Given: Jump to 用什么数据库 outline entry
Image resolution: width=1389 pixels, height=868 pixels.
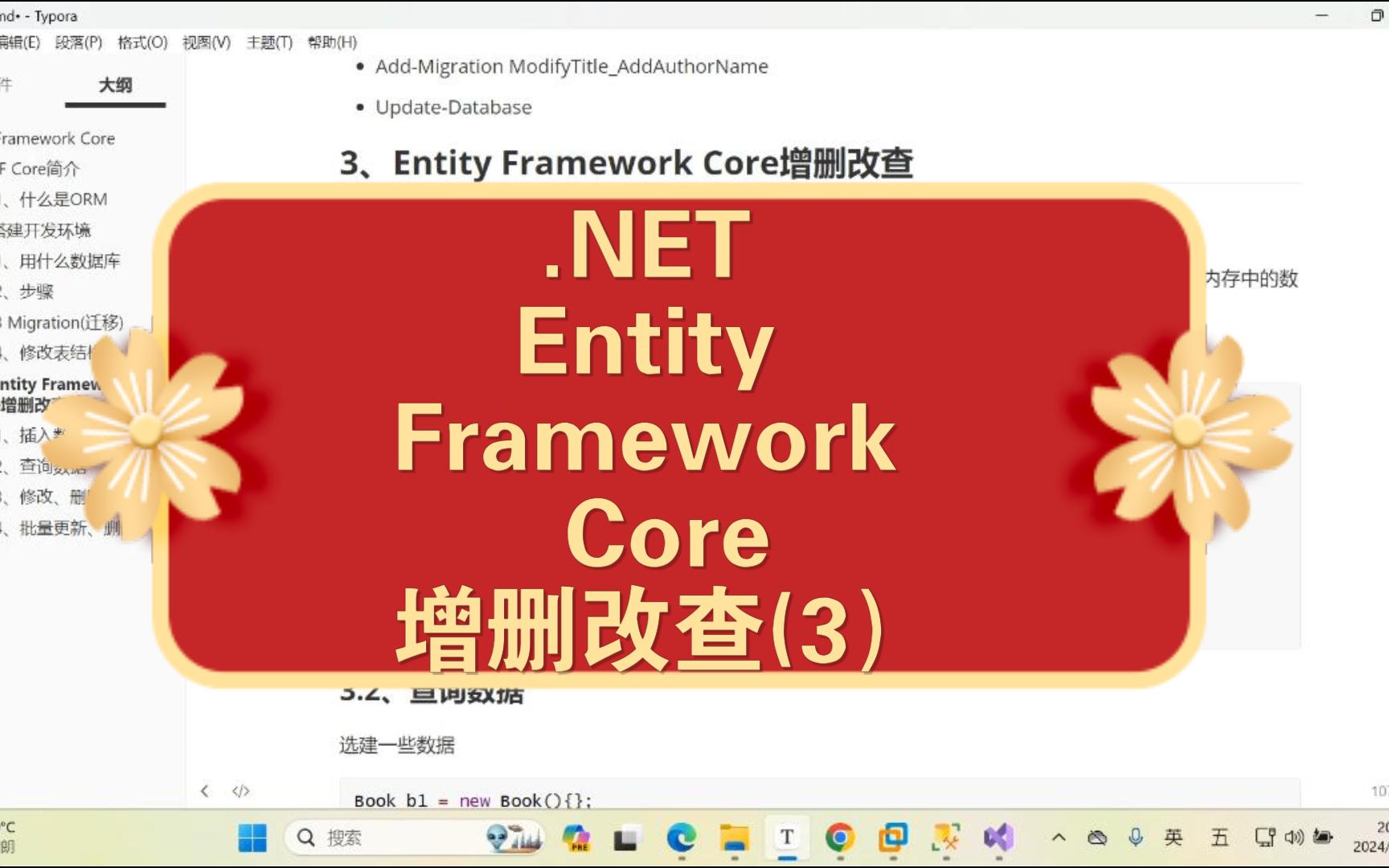Looking at the screenshot, I should [x=61, y=261].
